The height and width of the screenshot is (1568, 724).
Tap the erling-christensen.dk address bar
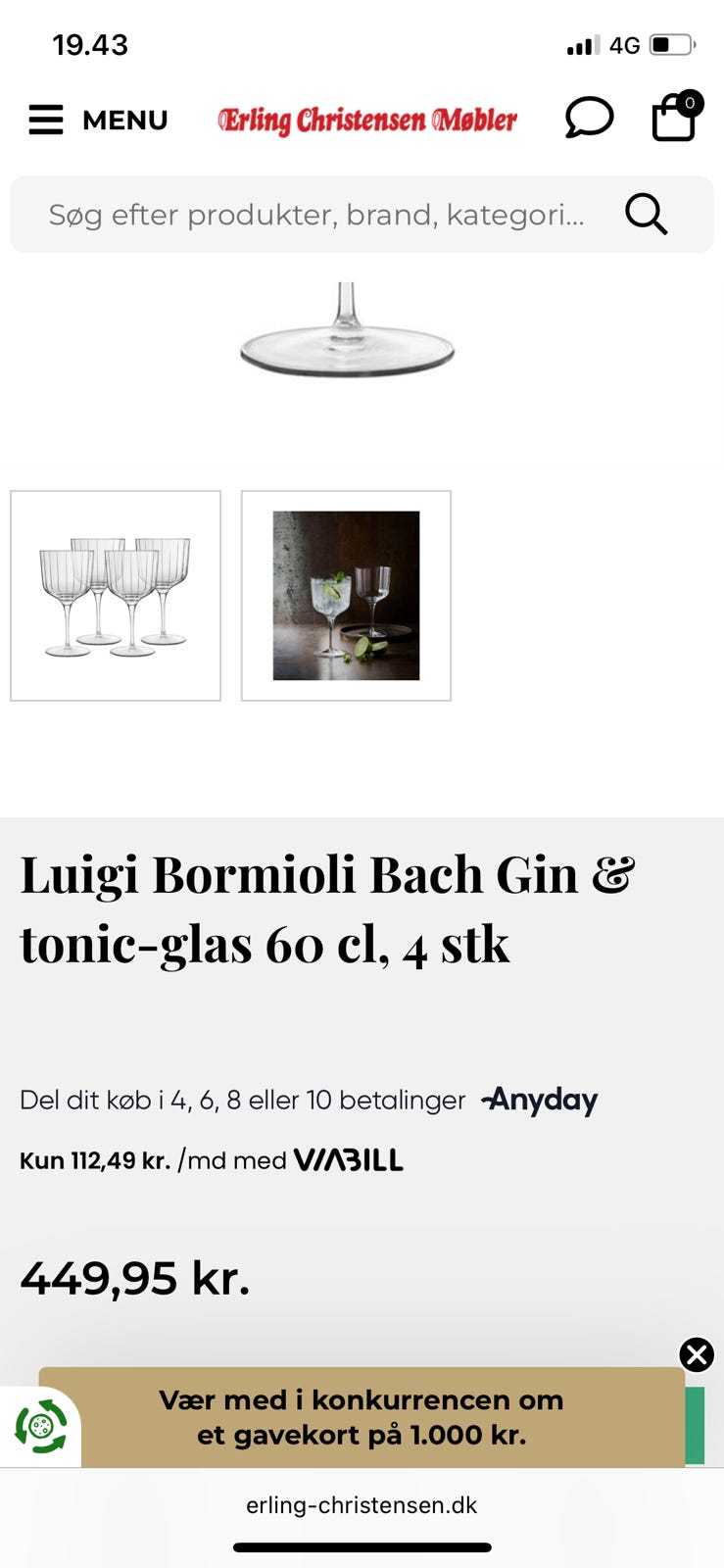362,1505
